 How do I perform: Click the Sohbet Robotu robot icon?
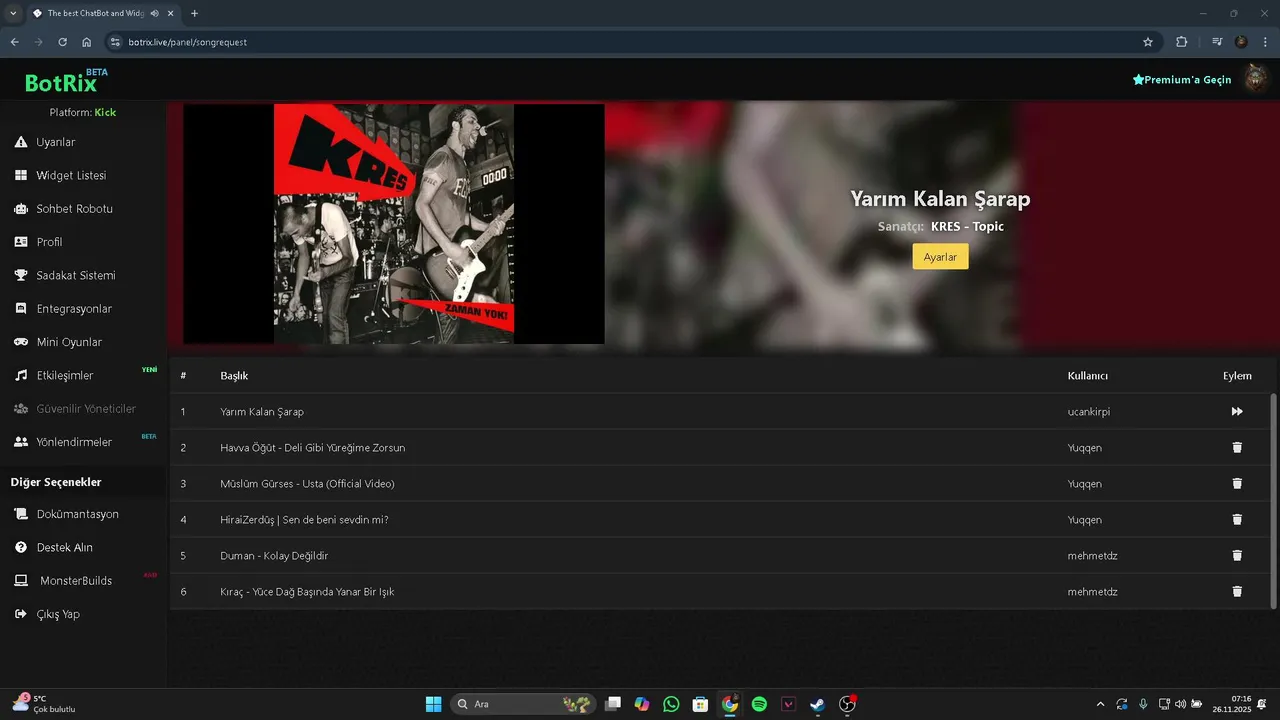pyautogui.click(x=20, y=209)
